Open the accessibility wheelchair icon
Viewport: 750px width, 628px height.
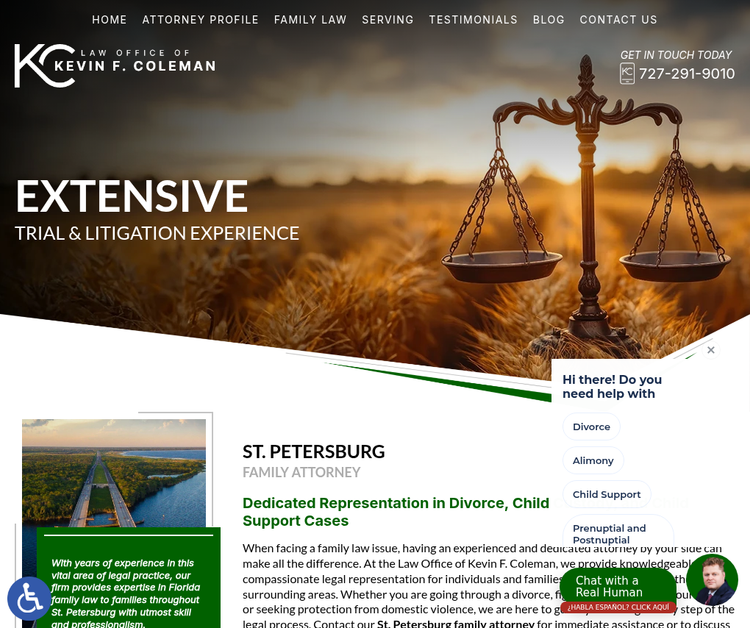(29, 598)
